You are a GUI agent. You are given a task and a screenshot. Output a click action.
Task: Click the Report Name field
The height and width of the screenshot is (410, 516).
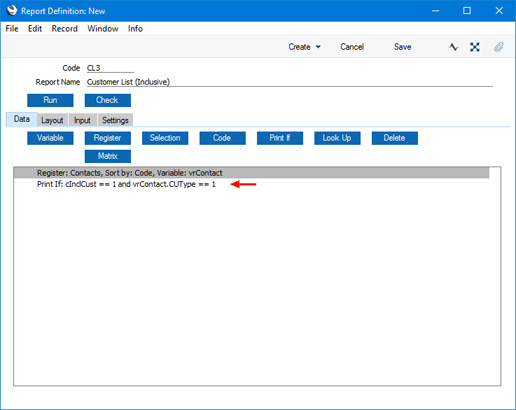290,82
